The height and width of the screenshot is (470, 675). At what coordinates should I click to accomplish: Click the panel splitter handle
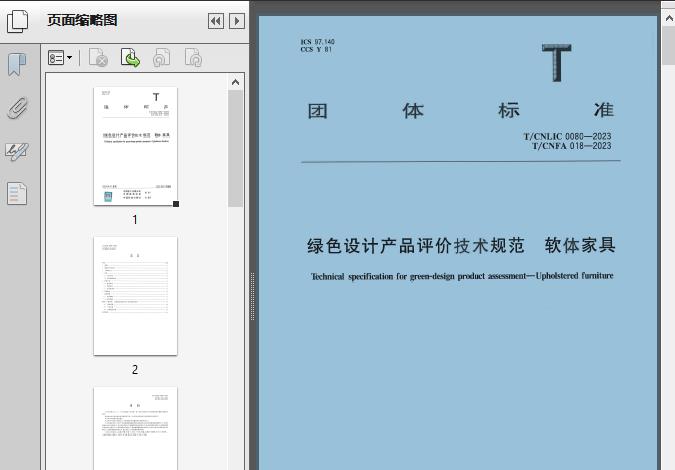(x=253, y=296)
